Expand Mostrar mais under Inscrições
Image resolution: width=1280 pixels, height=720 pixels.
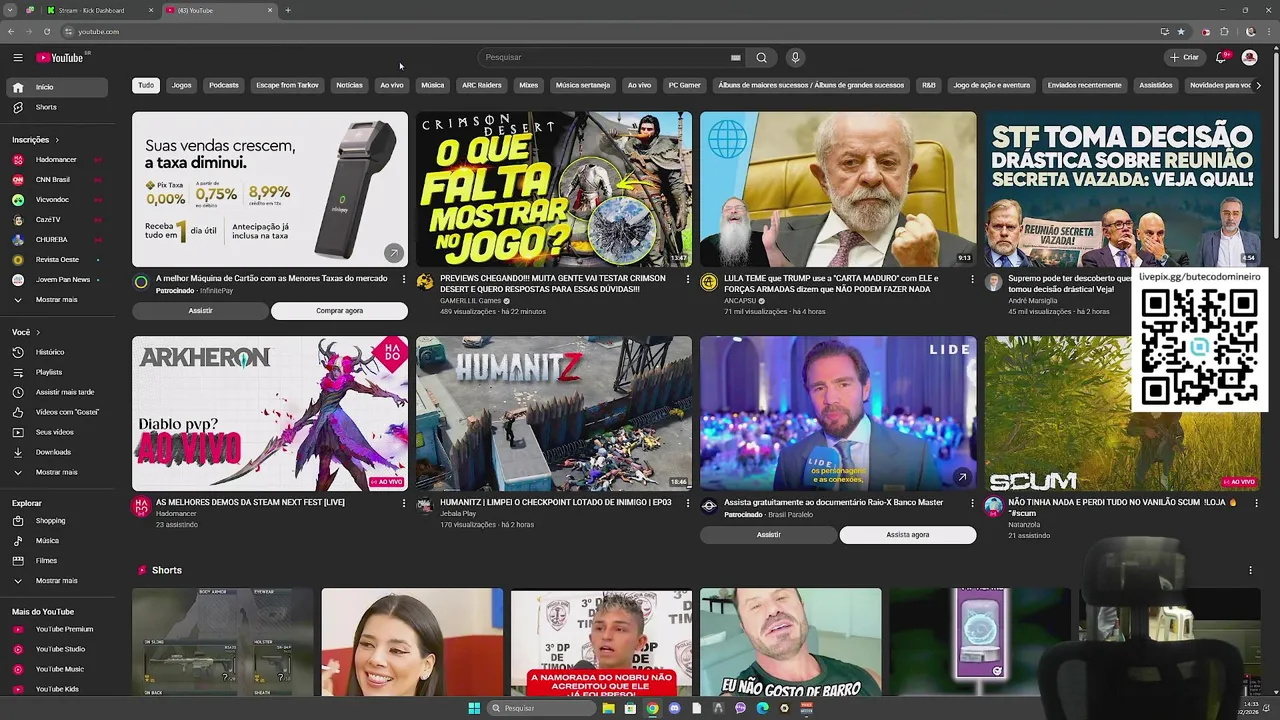pyautogui.click(x=59, y=299)
